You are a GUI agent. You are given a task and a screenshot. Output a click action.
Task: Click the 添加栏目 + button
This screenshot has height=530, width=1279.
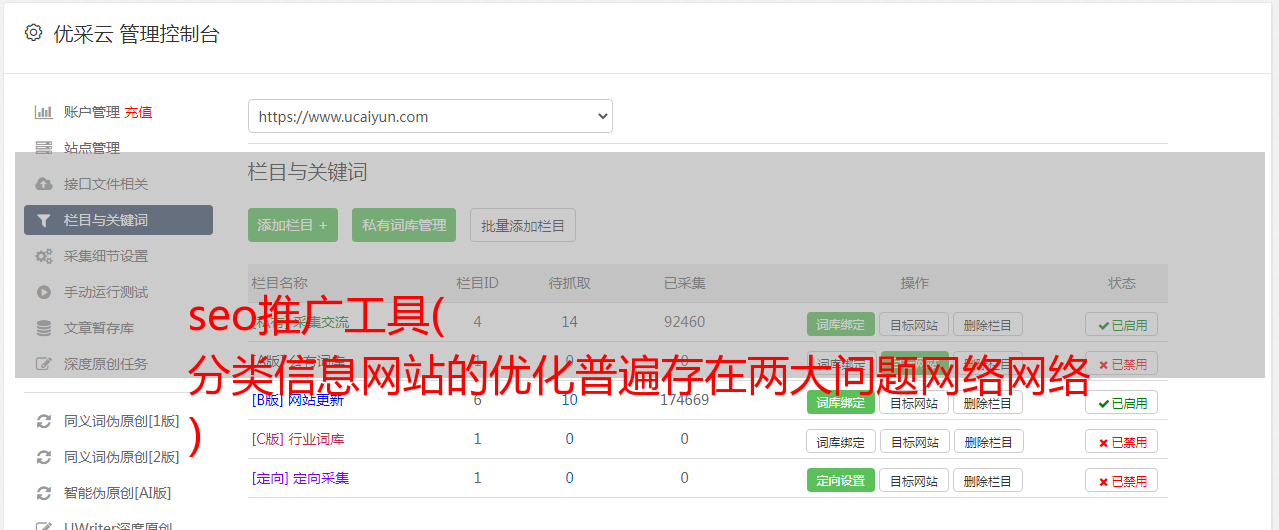point(293,225)
